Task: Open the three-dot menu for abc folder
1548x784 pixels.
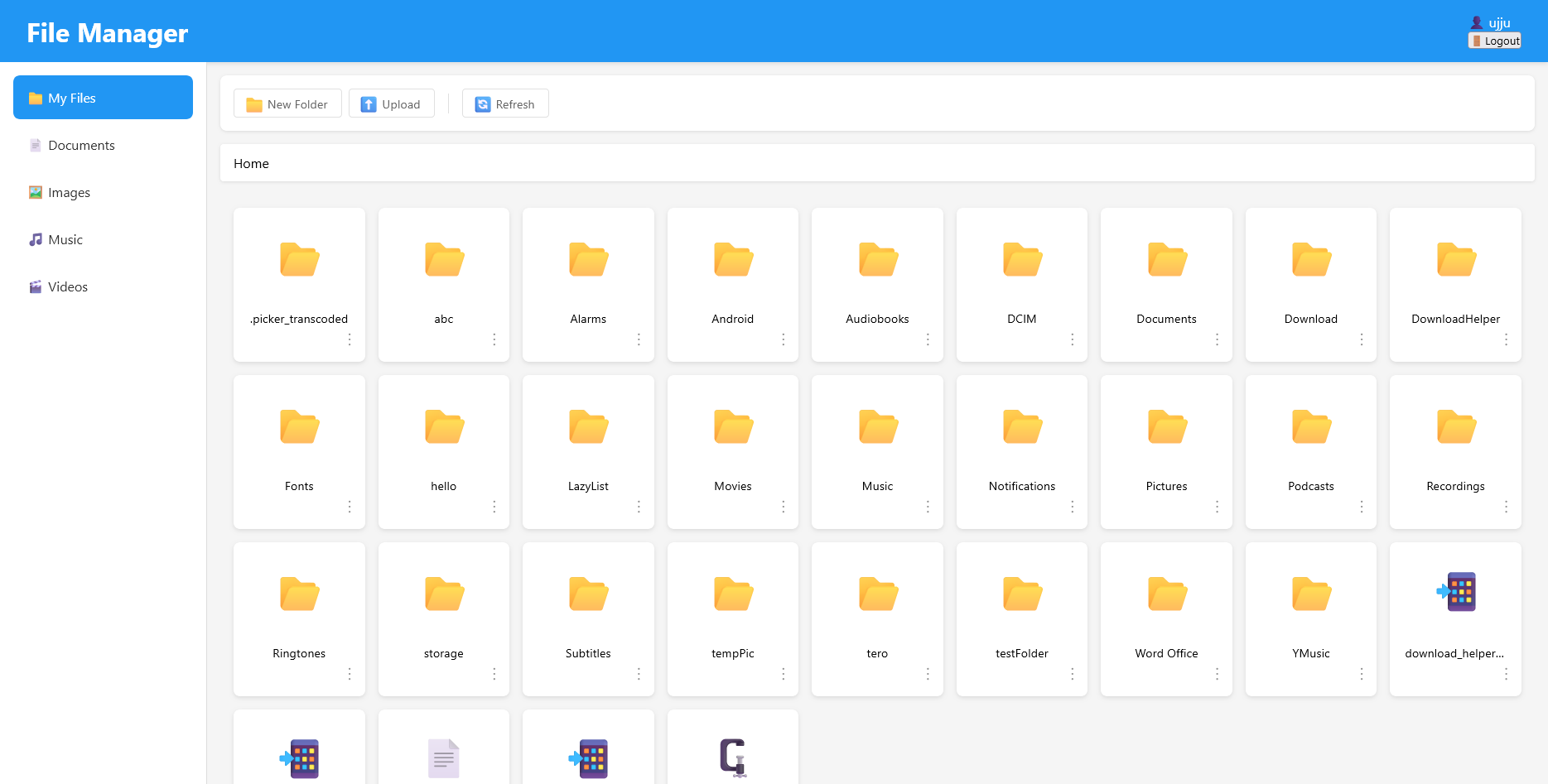Action: tap(494, 339)
